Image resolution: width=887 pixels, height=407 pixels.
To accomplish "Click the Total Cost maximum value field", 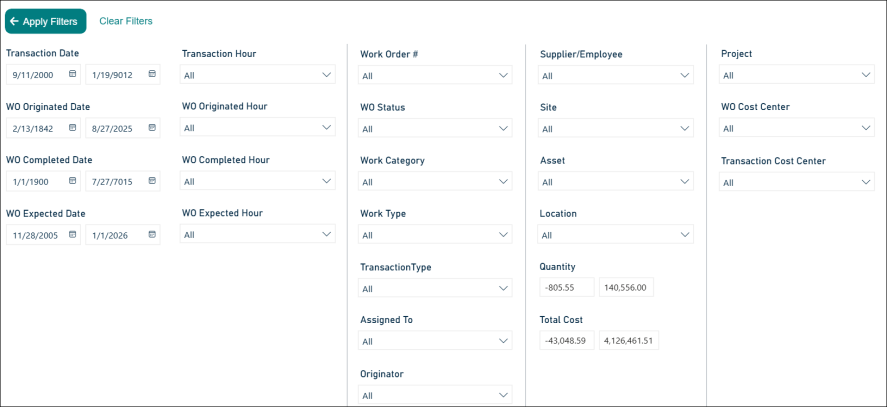I will [629, 341].
